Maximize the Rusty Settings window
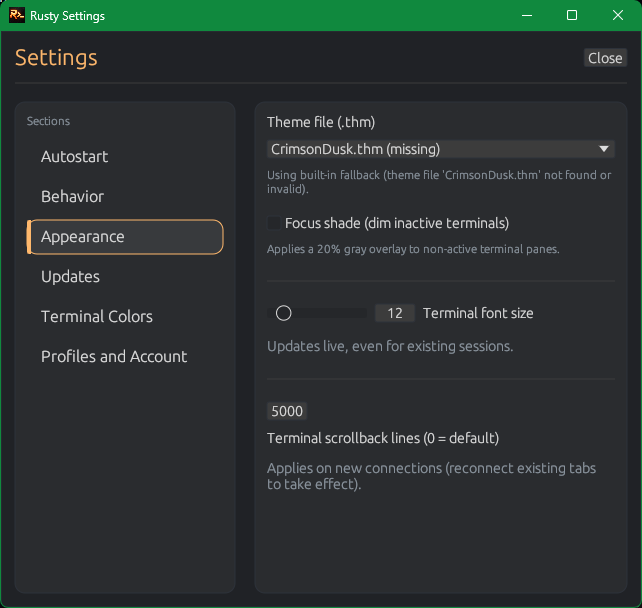642x608 pixels. (572, 16)
